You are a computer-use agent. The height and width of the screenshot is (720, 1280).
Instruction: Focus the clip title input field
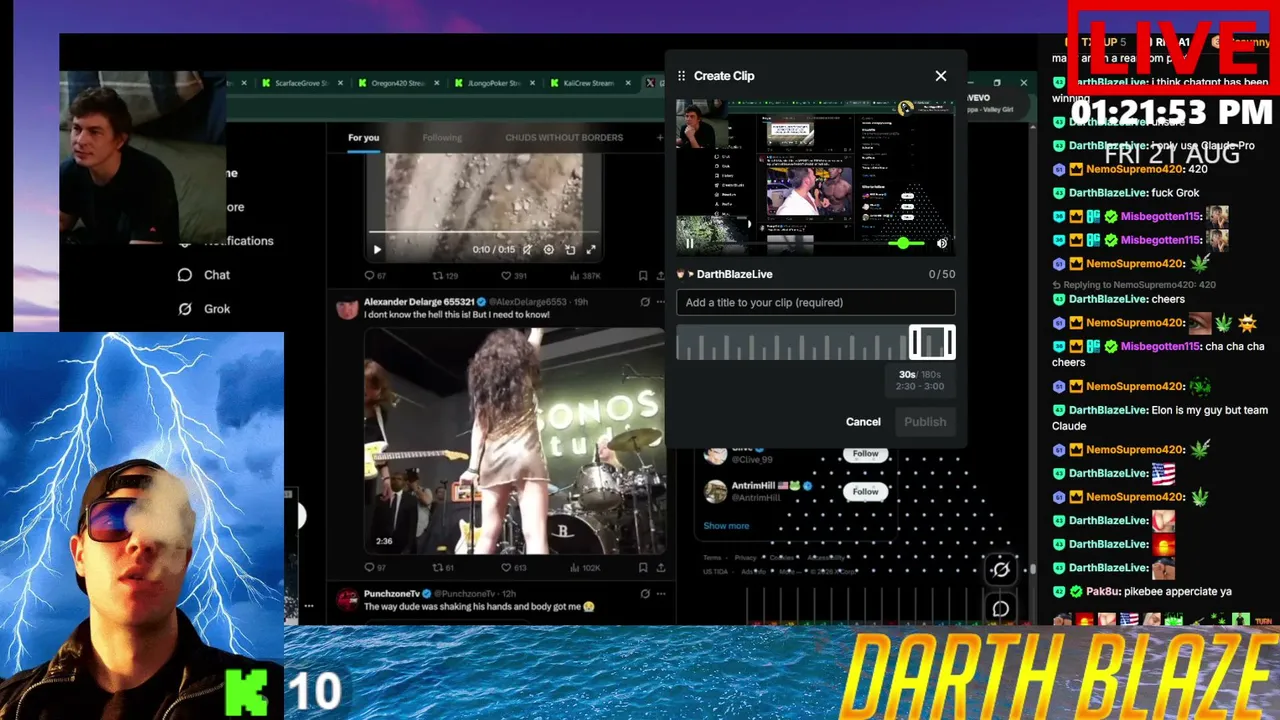(816, 302)
